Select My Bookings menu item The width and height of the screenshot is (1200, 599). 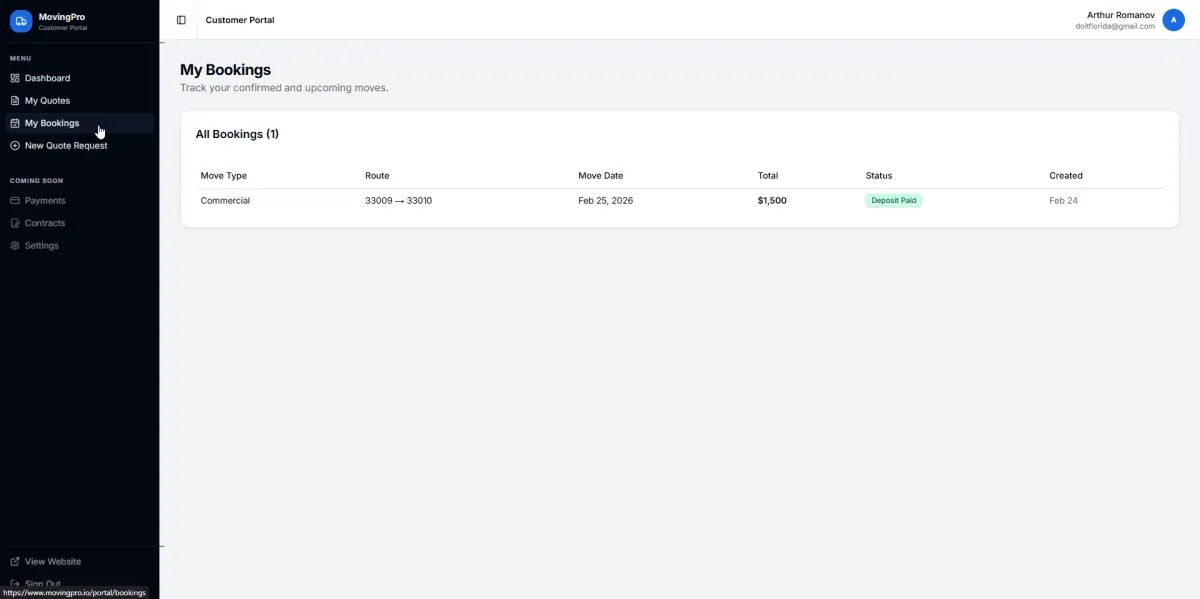pos(52,123)
